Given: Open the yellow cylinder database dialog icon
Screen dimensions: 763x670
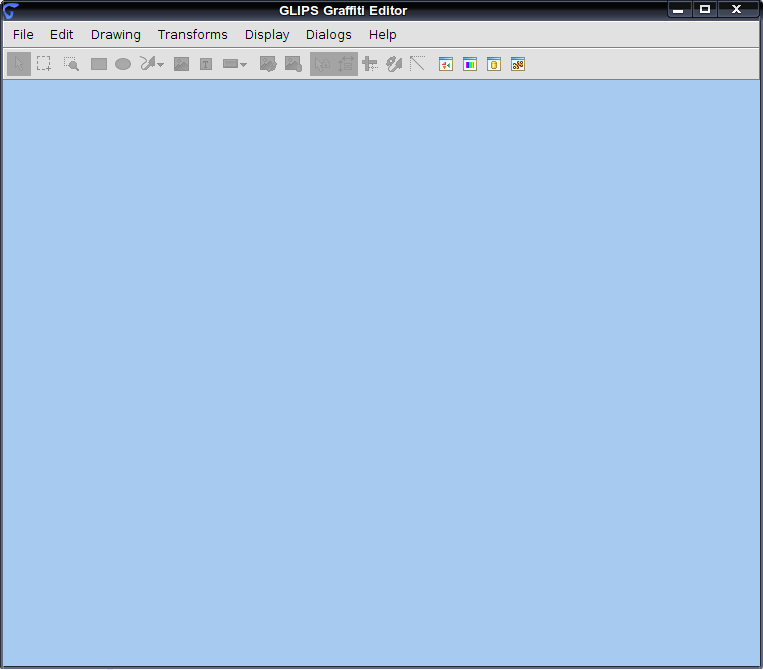Looking at the screenshot, I should pos(494,64).
